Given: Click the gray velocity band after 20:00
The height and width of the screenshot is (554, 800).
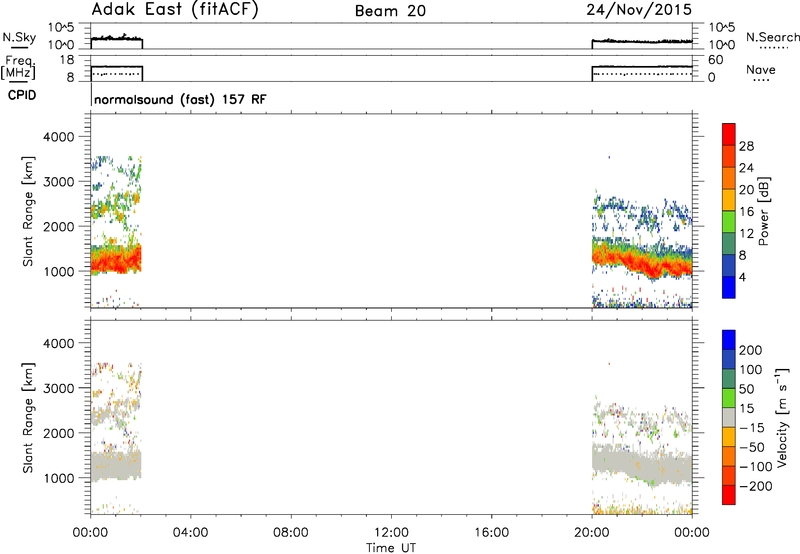Looking at the screenshot, I should [x=642, y=463].
